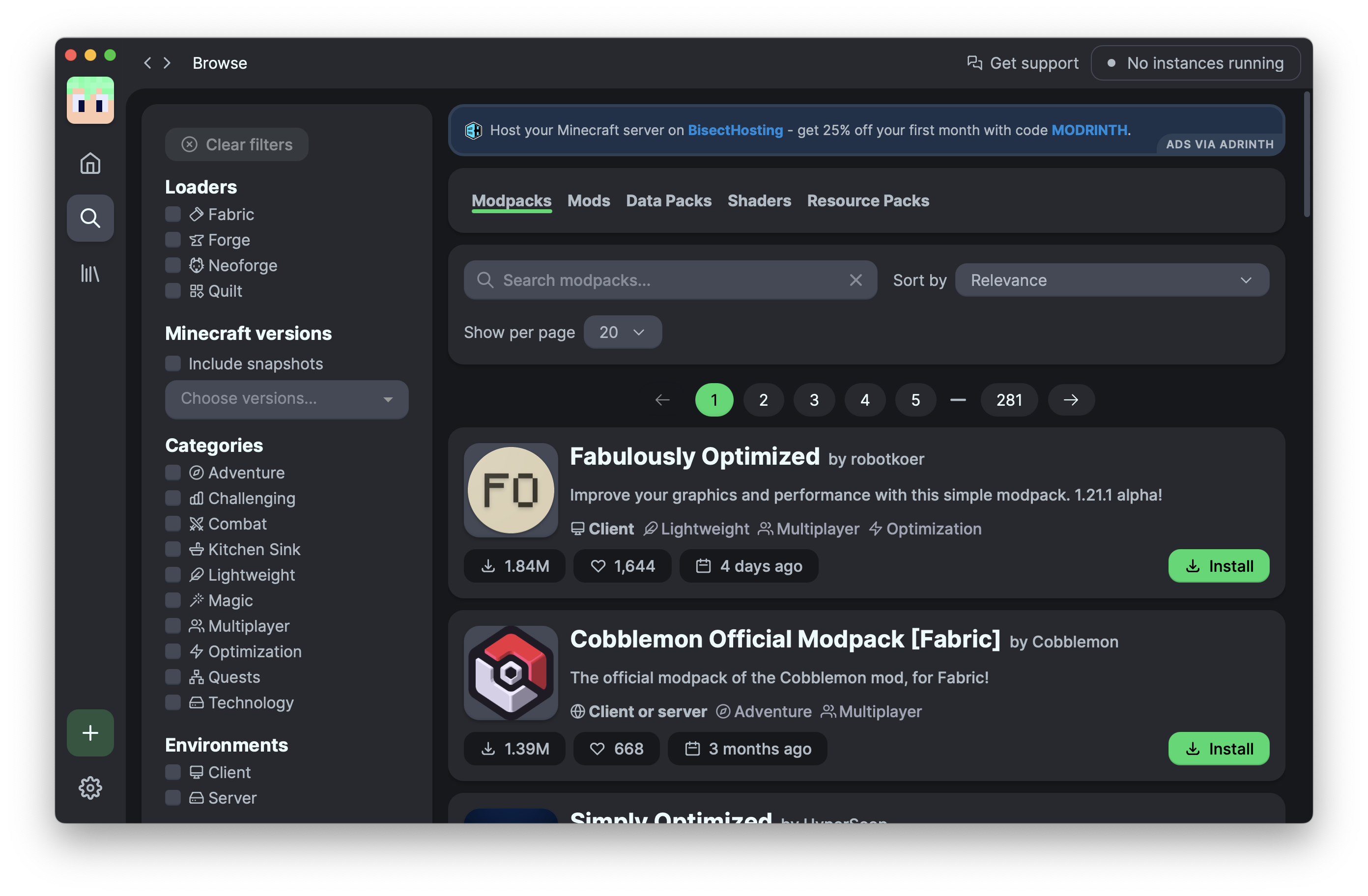This screenshot has height=896, width=1368.
Task: Click the Lightweight tag on Fabulously Optimized
Action: pos(696,529)
